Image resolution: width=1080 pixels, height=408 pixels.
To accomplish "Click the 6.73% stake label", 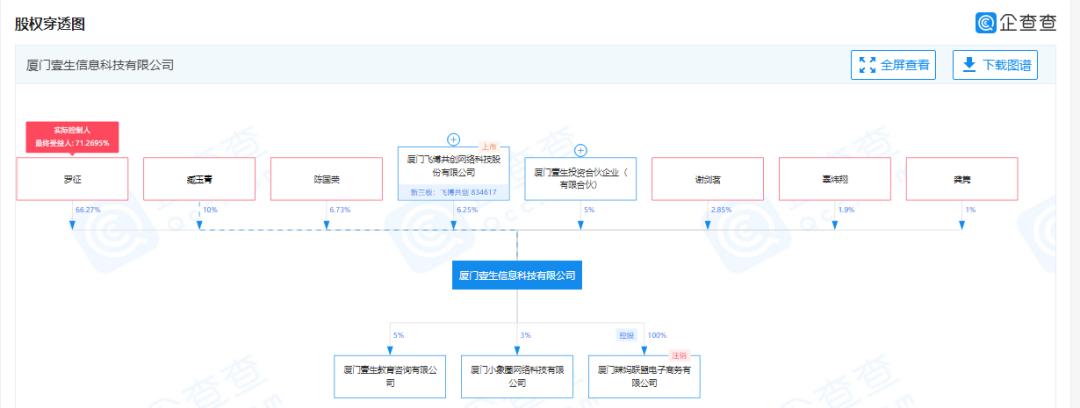I will coord(340,209).
